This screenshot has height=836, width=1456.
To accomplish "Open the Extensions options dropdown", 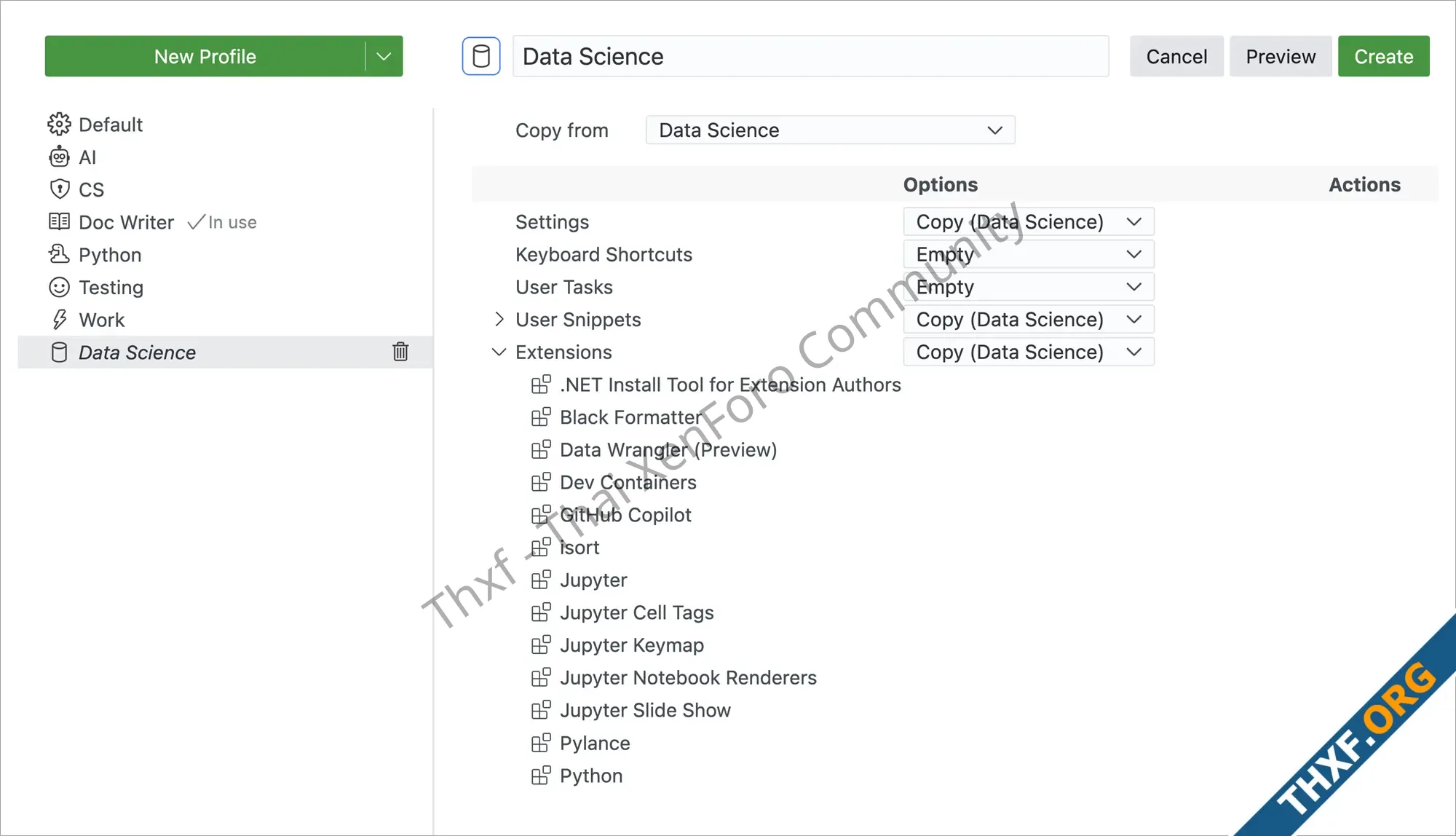I will point(1029,352).
